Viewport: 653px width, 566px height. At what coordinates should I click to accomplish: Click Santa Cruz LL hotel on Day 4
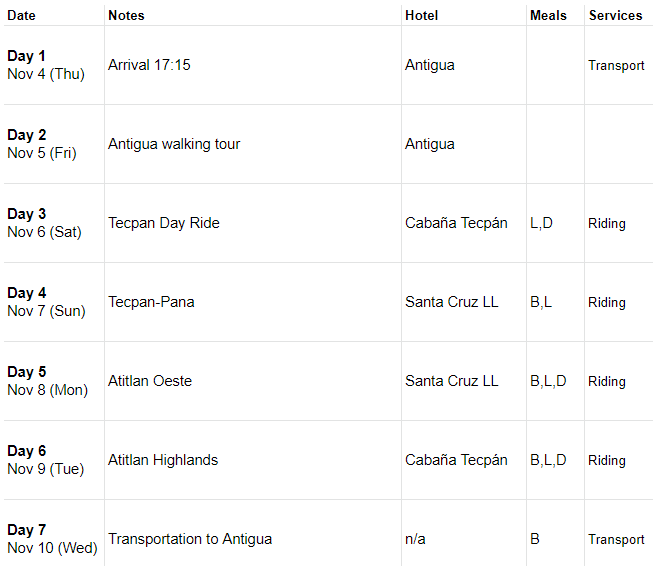pos(451,302)
